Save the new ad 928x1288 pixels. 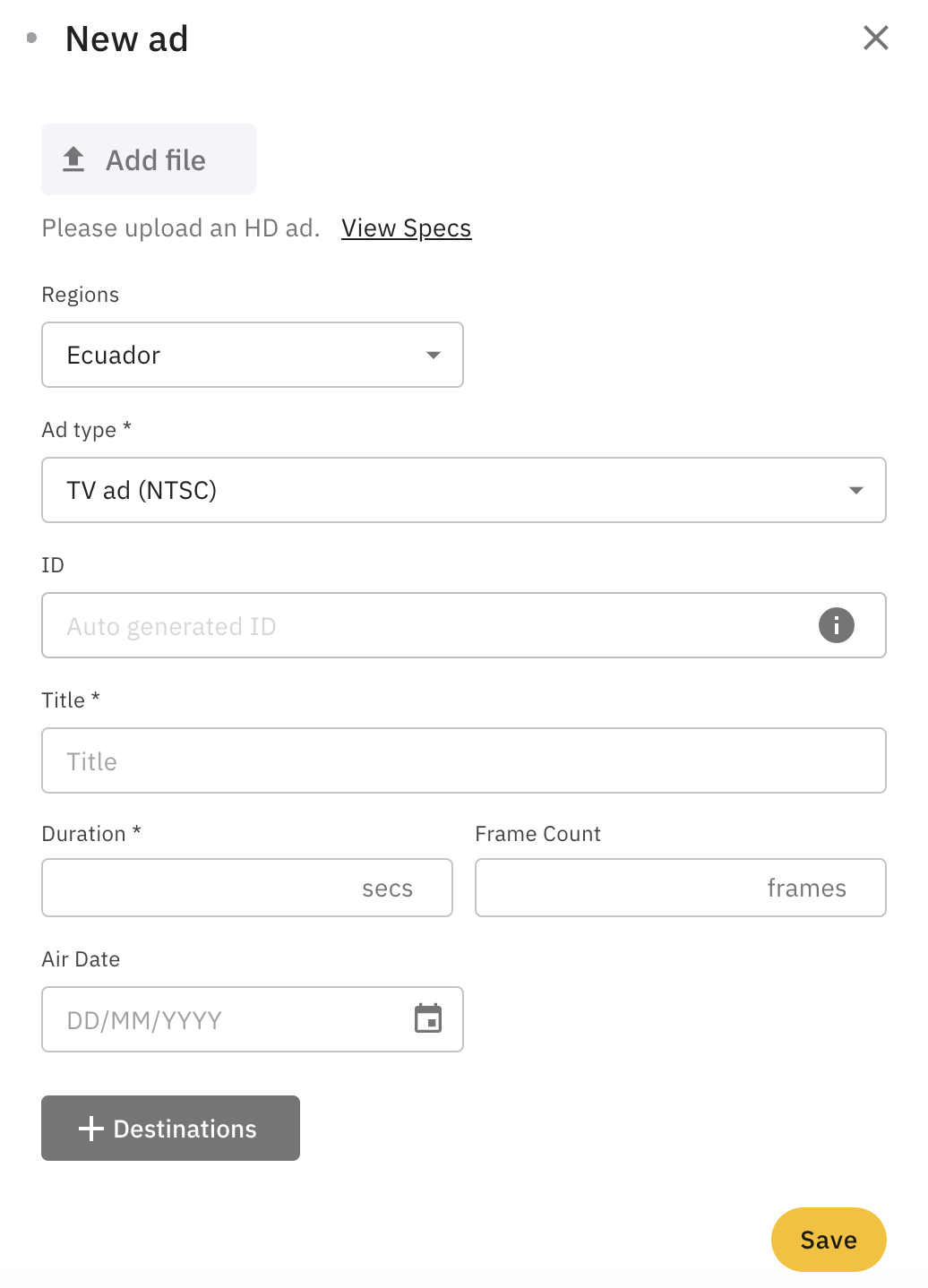(x=828, y=1240)
